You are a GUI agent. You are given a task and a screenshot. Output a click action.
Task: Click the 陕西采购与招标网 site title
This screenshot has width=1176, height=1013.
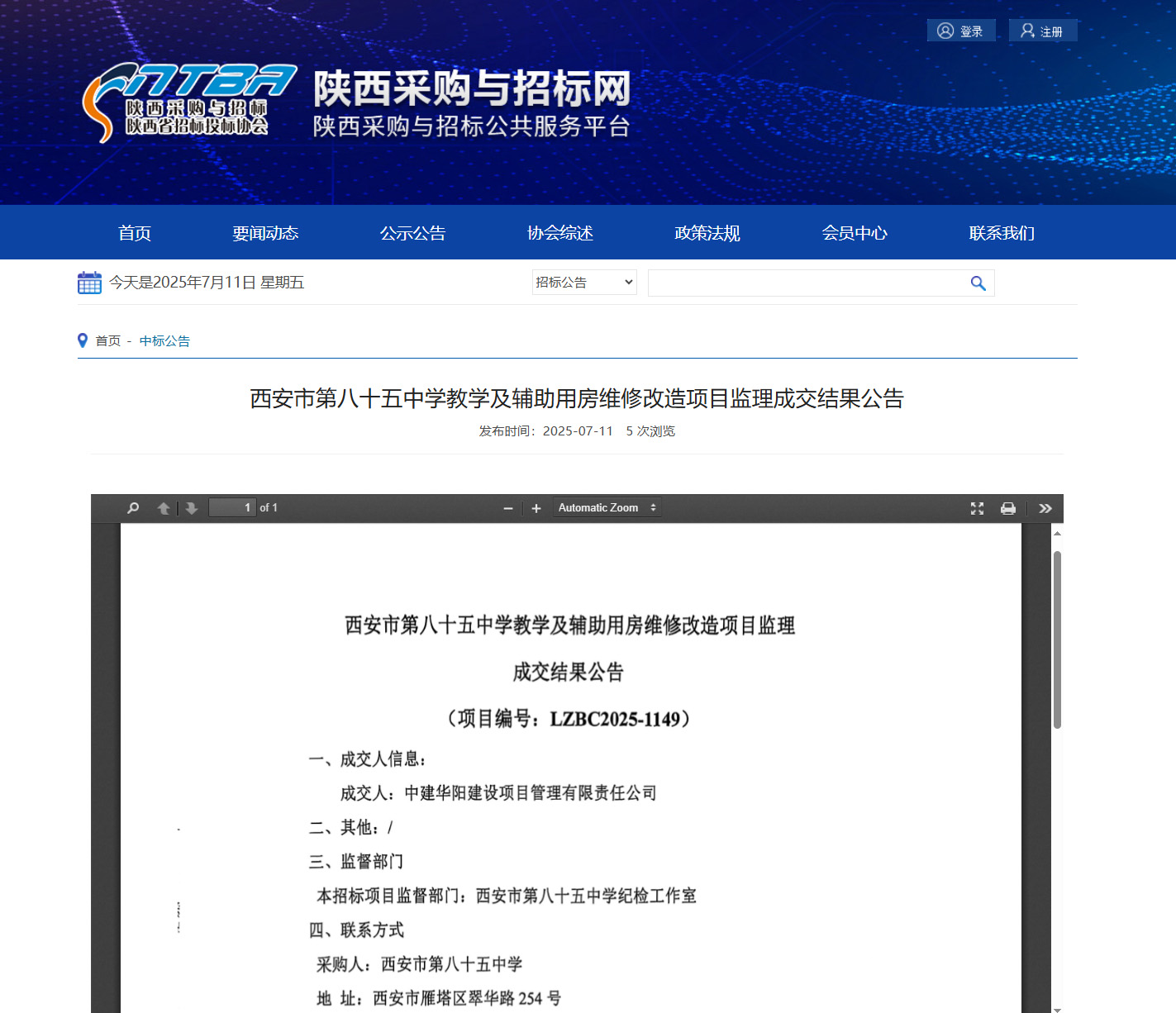click(x=472, y=88)
